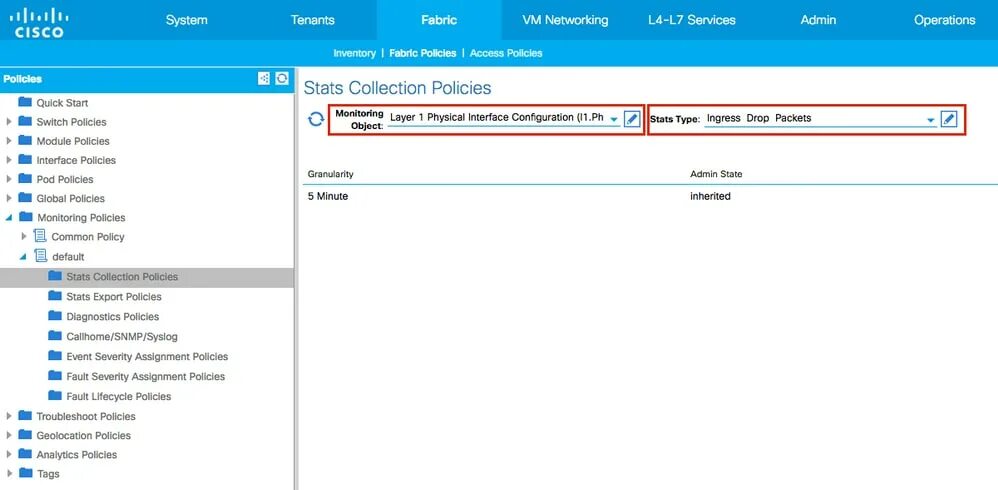Select Diagnostics Policies tree item
The height and width of the screenshot is (490, 998).
click(x=113, y=316)
